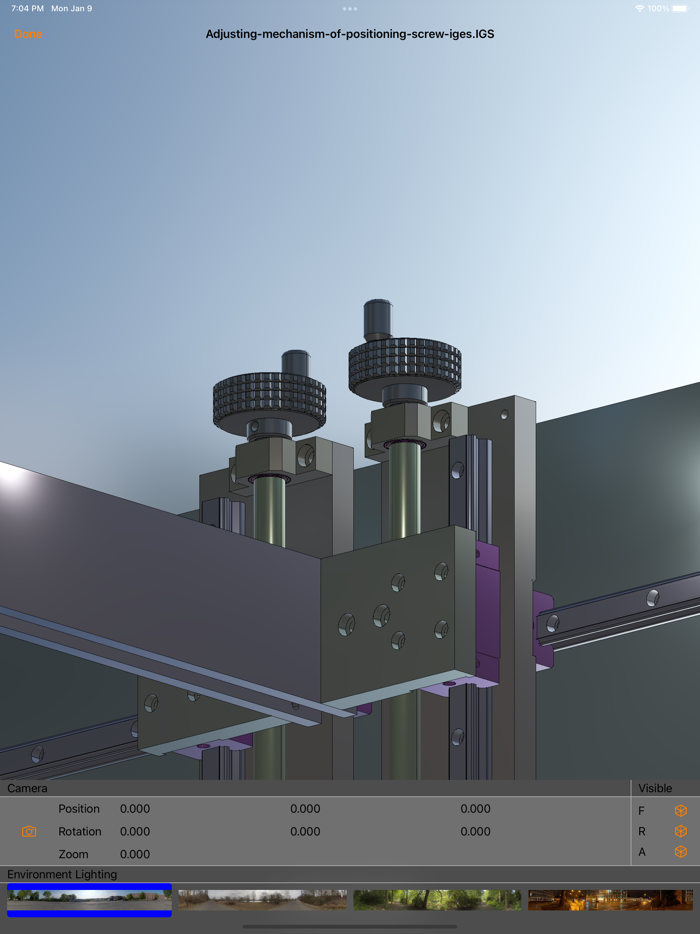
Task: Tap the three-dot multitasking menu at top
Action: [x=350, y=9]
